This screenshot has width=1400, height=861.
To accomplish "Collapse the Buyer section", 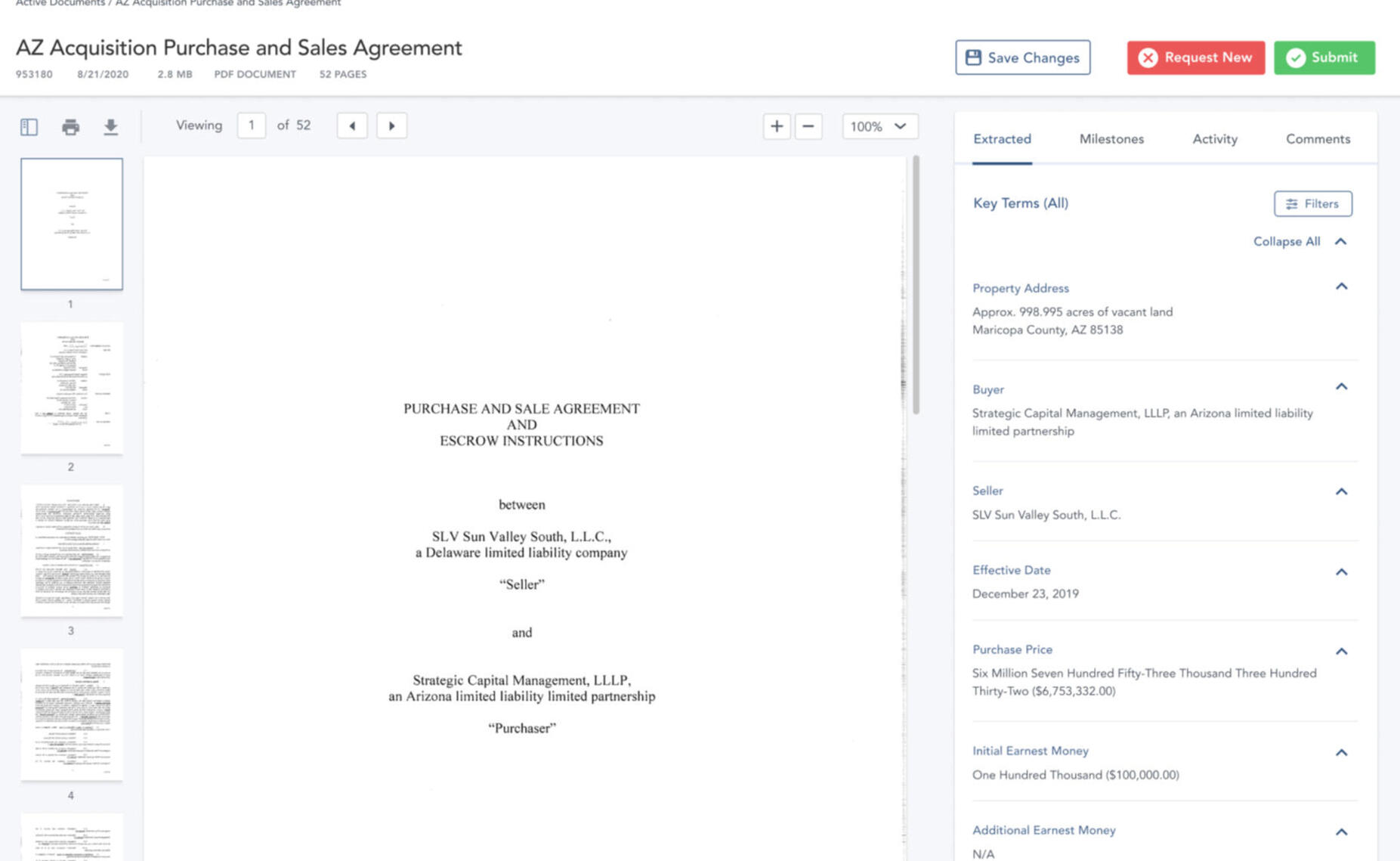I will pos(1341,387).
